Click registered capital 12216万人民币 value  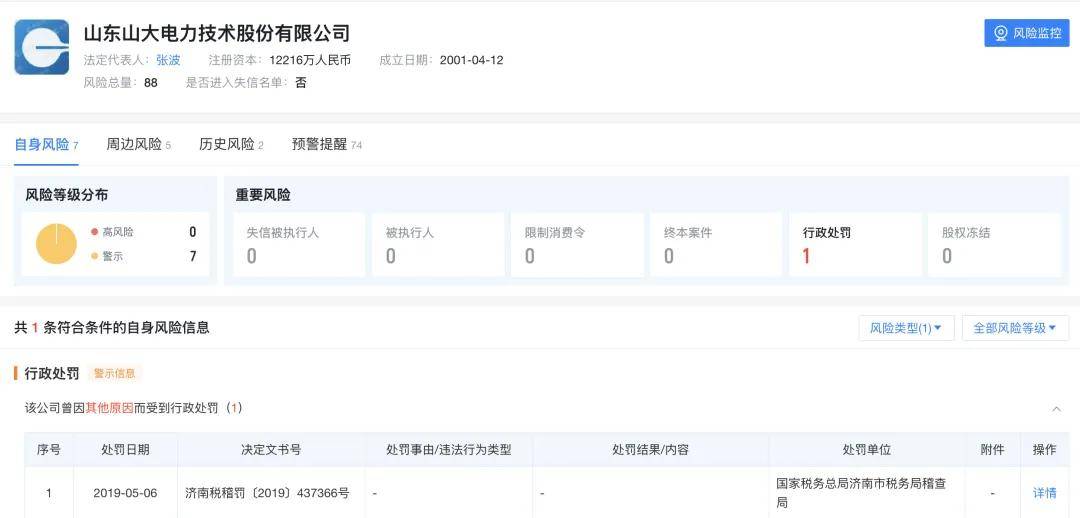310,60
